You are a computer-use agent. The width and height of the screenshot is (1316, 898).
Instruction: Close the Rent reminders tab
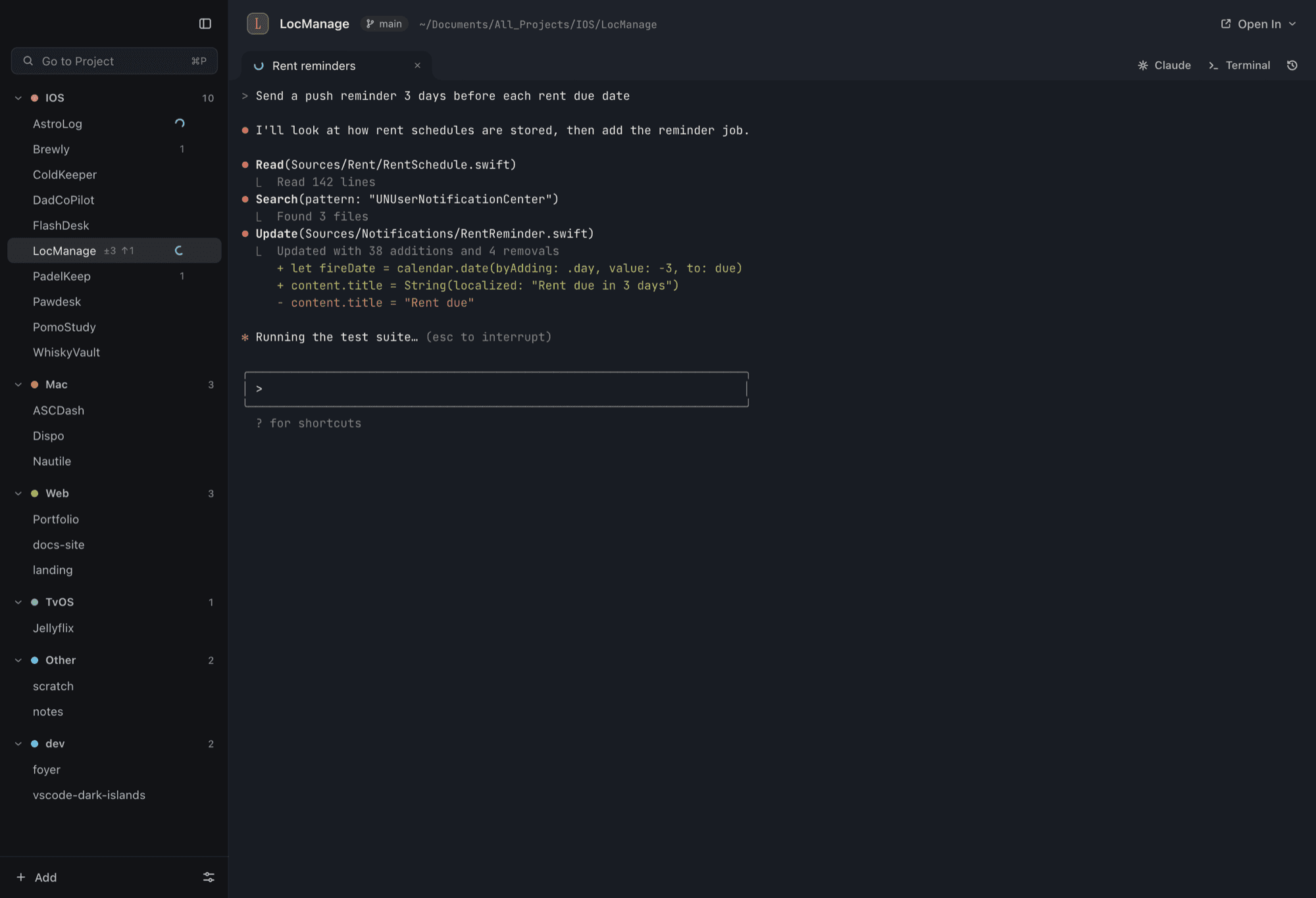[x=417, y=65]
